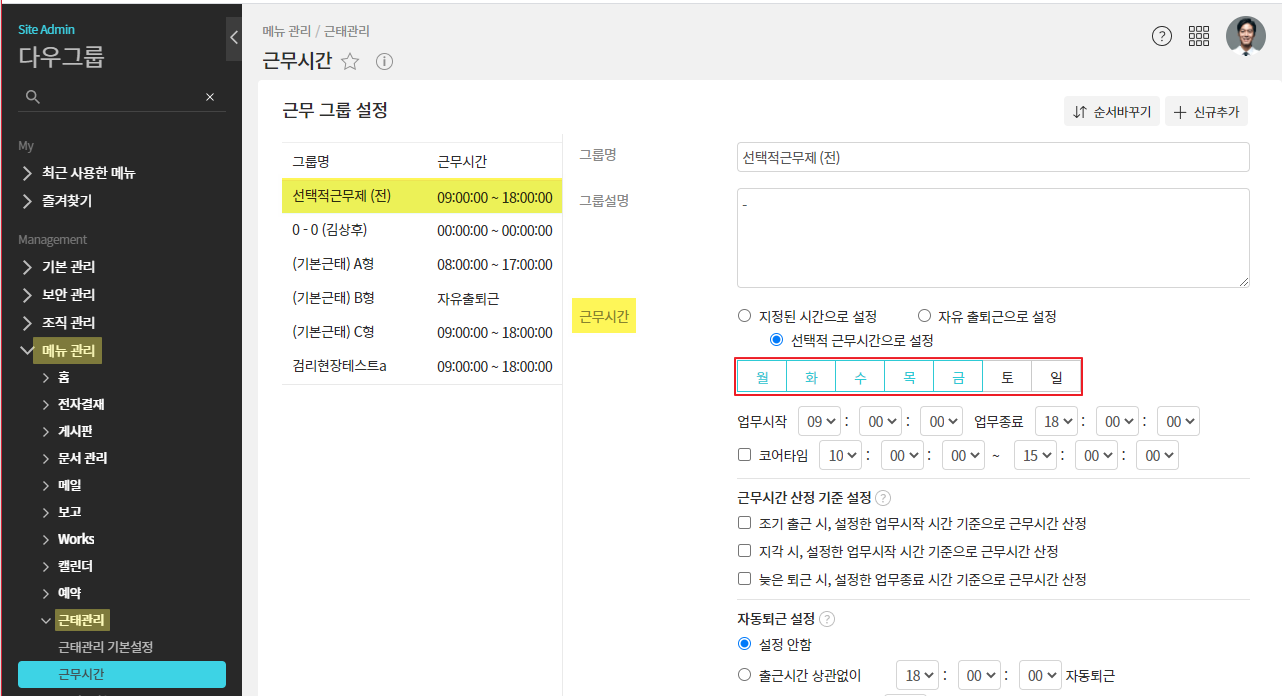Enable the 코어타임 checkbox
1282x696 pixels.
[744, 455]
